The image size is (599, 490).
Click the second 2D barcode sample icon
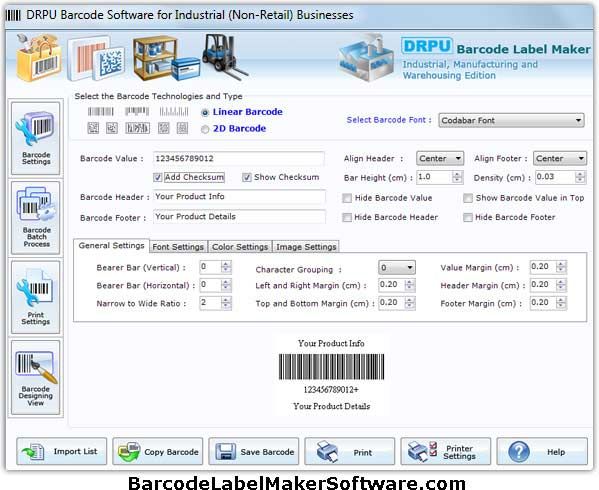pos(112,128)
